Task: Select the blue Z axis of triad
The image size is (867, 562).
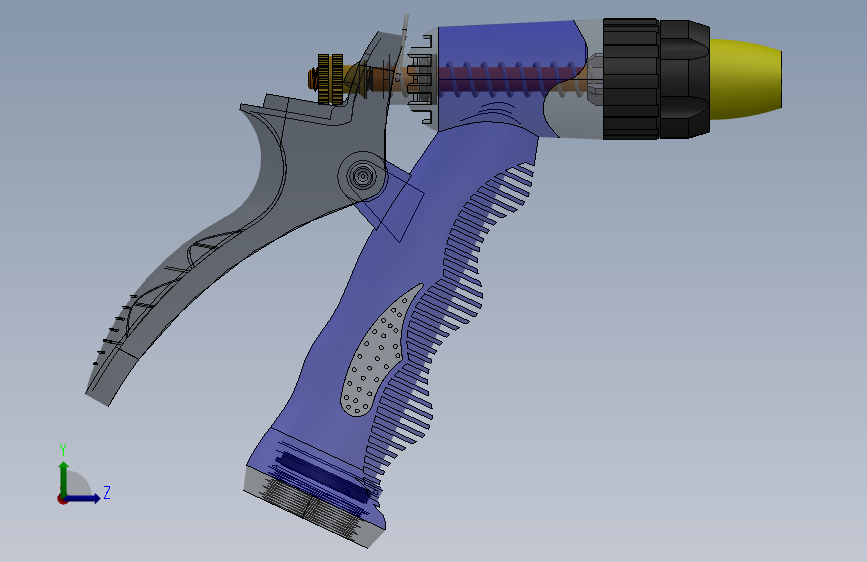Action: 83,498
